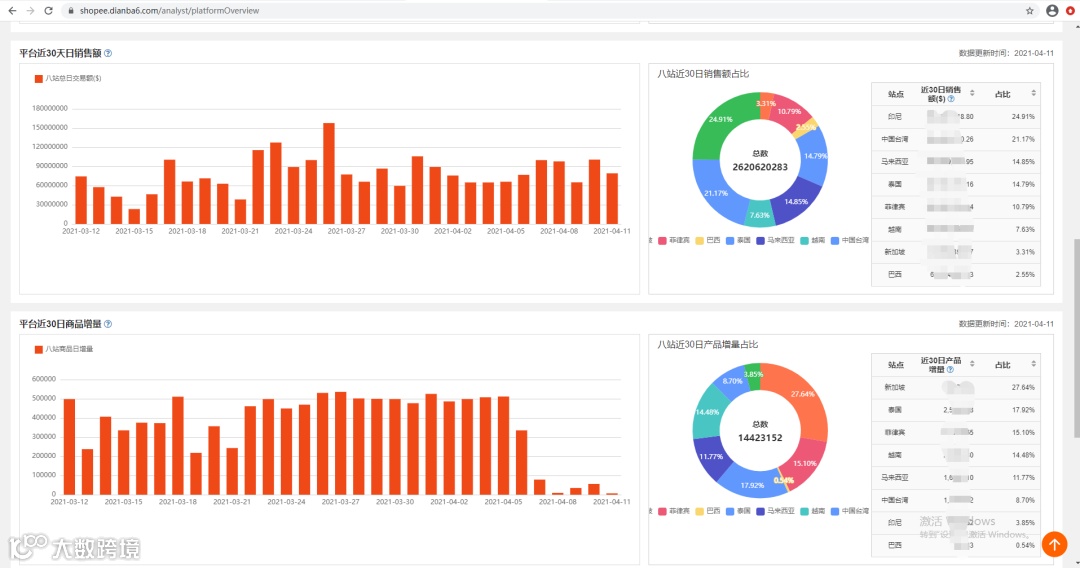Toggle 菲律宾 legend in sales share donut
The width and height of the screenshot is (1080, 568).
tap(674, 240)
